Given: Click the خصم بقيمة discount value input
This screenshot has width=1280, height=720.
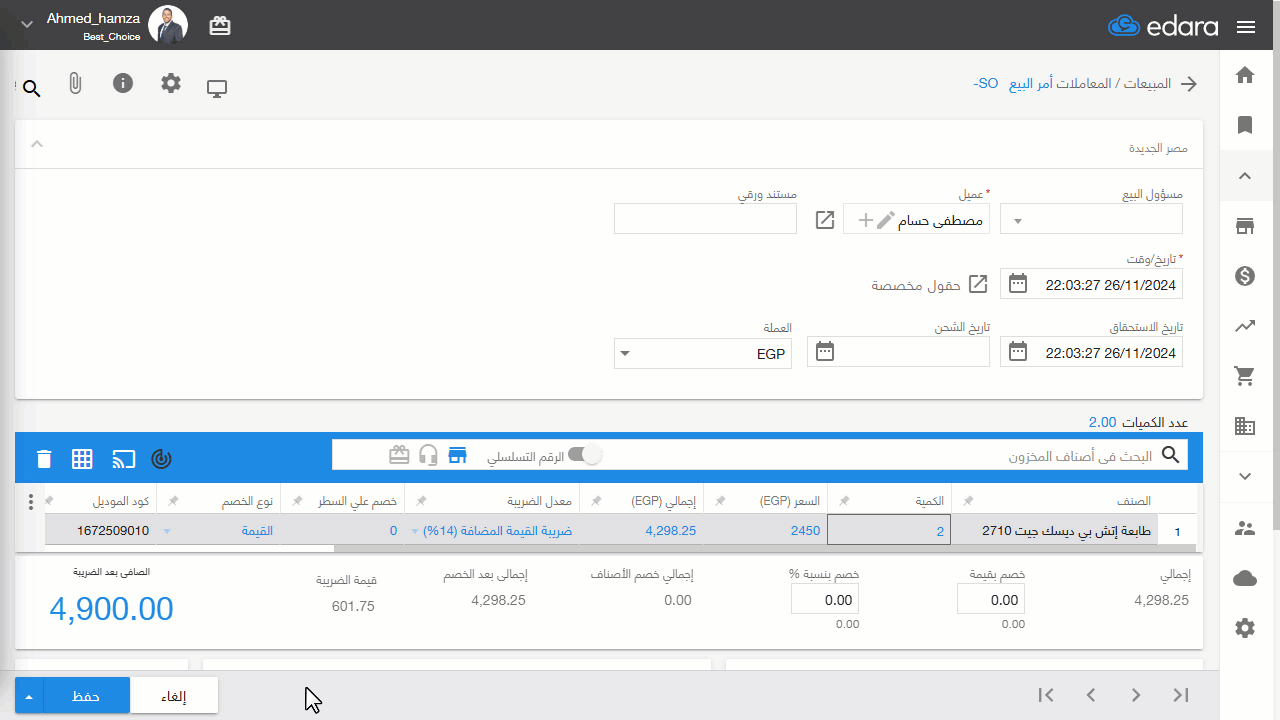Looking at the screenshot, I should point(990,599).
